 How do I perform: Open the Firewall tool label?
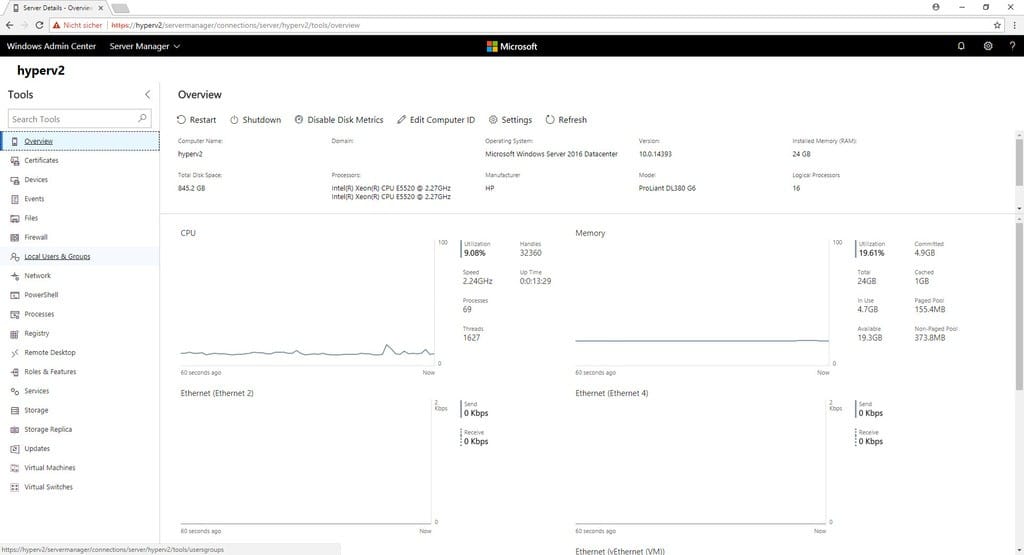click(36, 238)
